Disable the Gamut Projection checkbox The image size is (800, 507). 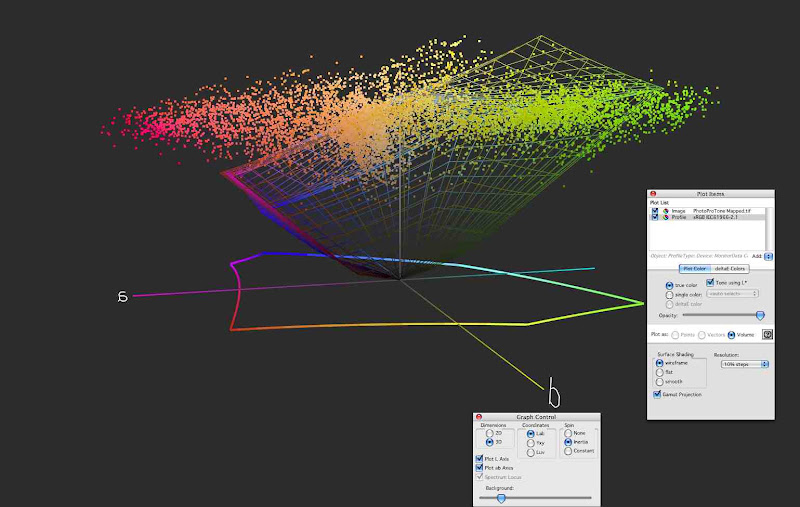pyautogui.click(x=657, y=394)
